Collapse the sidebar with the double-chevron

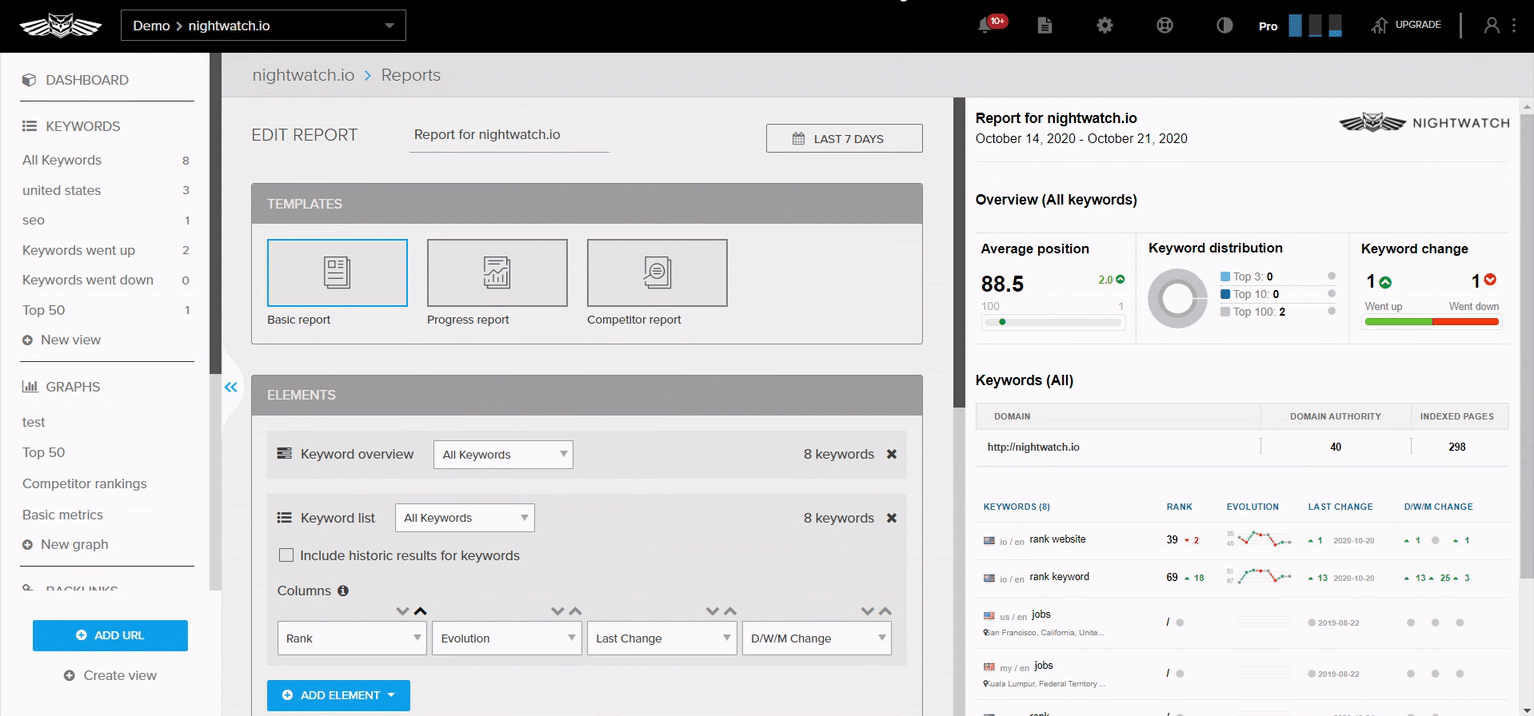tap(231, 386)
